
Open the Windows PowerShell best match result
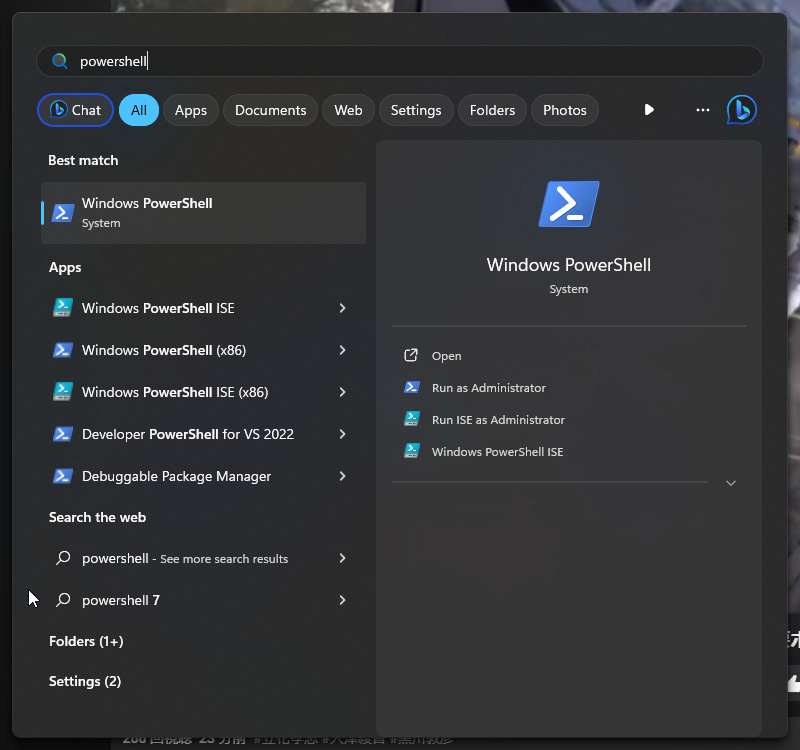pyautogui.click(x=204, y=213)
